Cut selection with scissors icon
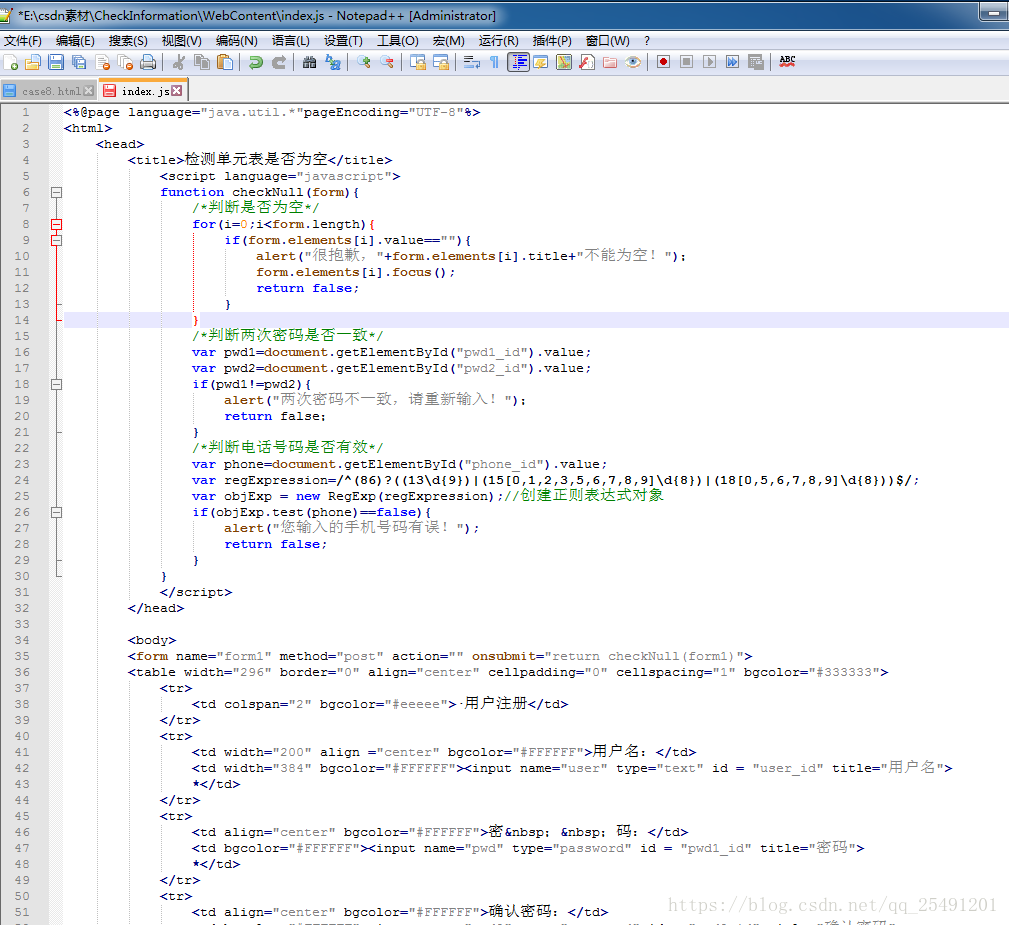Viewport: 1009px width, 925px height. [x=179, y=62]
